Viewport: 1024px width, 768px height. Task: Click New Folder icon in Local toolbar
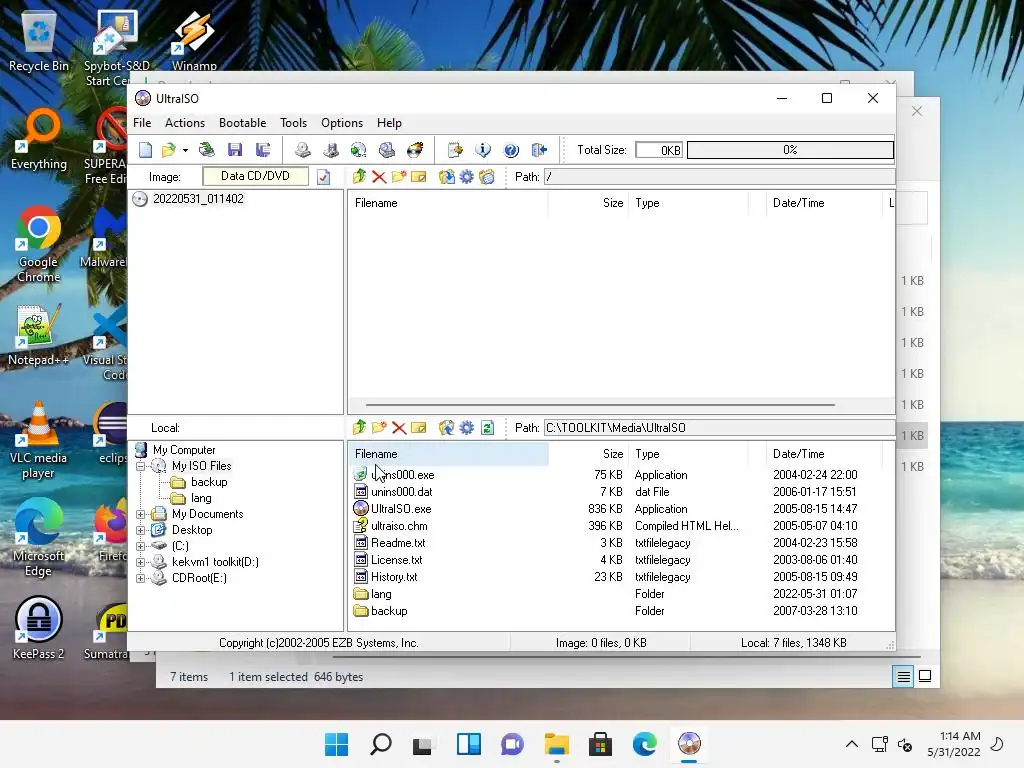pyautogui.click(x=379, y=428)
